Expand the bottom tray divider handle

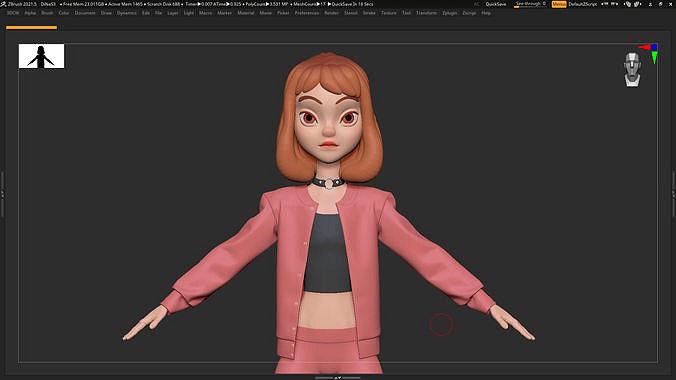coord(338,378)
